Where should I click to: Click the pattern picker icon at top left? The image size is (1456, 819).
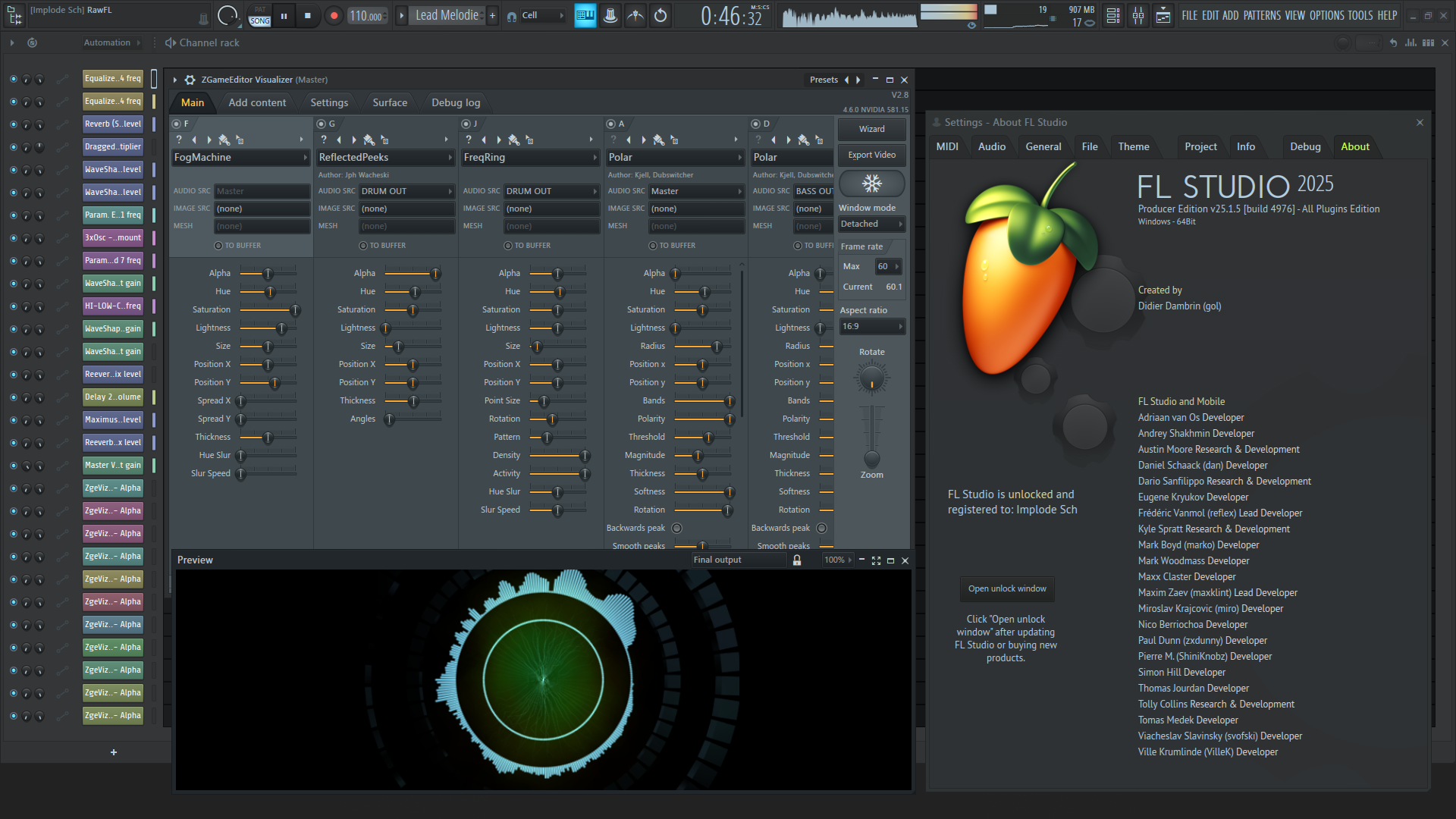pyautogui.click(x=14, y=15)
